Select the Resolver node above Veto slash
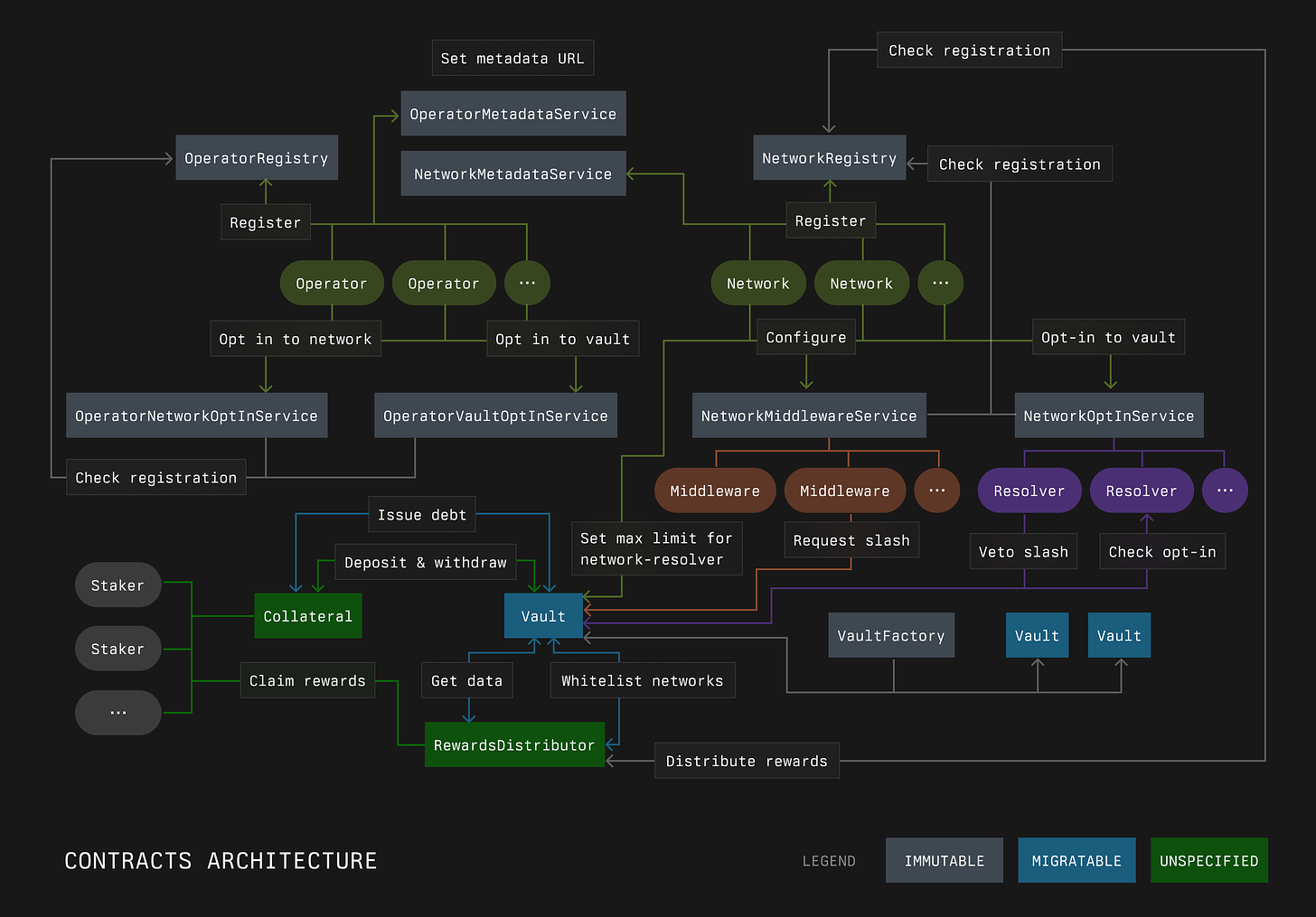 tap(1029, 491)
